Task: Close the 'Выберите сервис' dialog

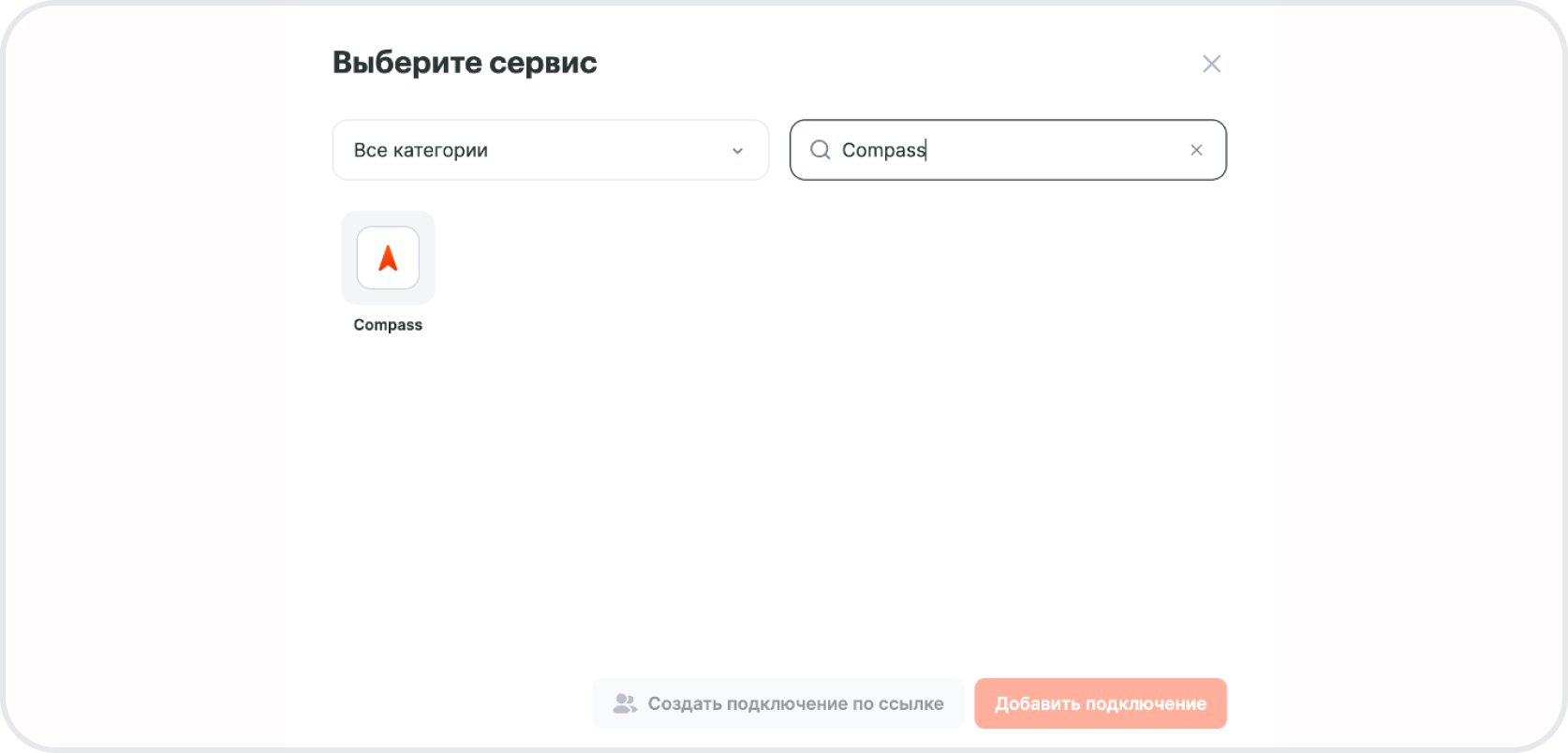Action: [1211, 64]
